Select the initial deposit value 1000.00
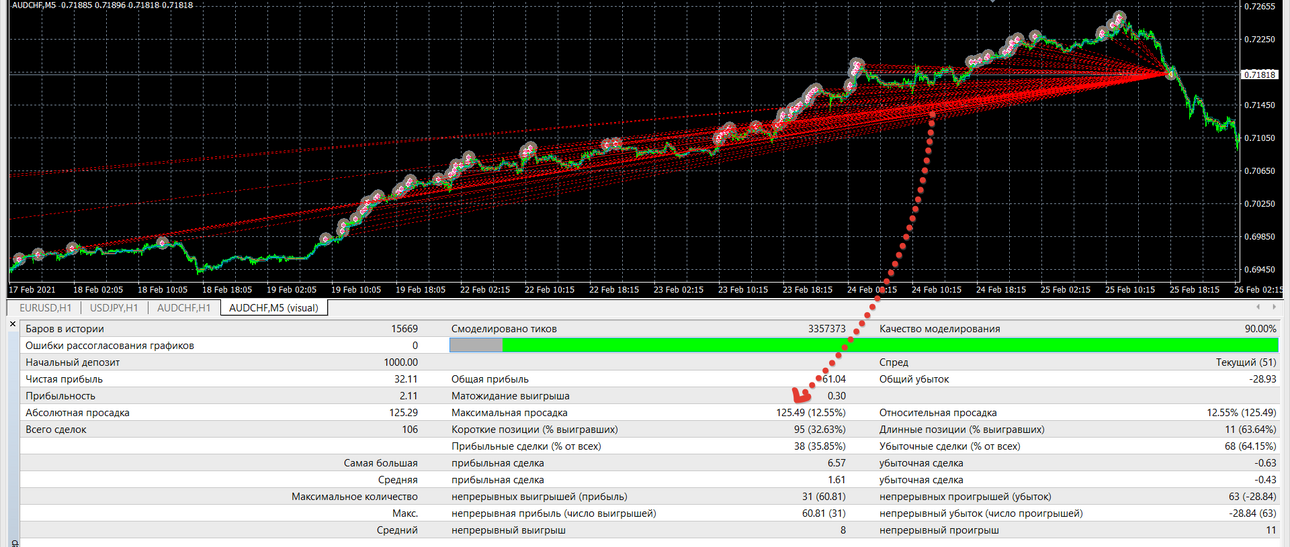The image size is (1290, 547). (x=400, y=362)
